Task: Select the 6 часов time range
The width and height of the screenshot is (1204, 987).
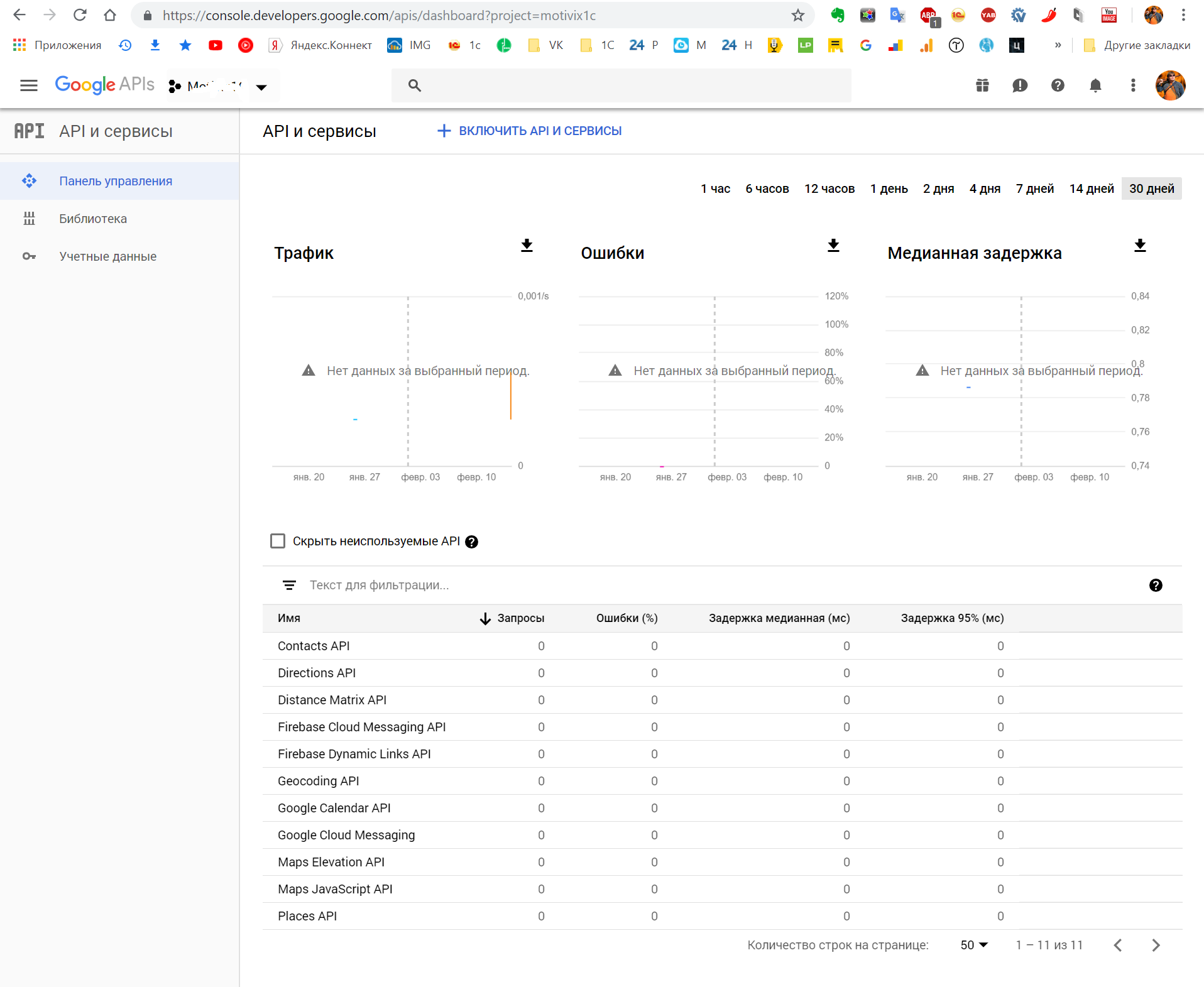Action: tap(767, 188)
